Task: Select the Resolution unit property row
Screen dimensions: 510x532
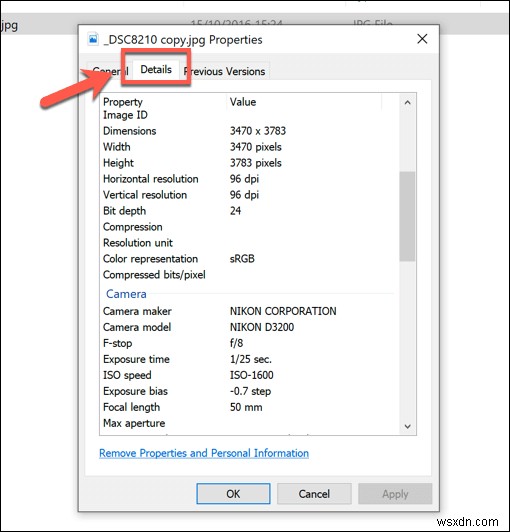Action: 249,243
